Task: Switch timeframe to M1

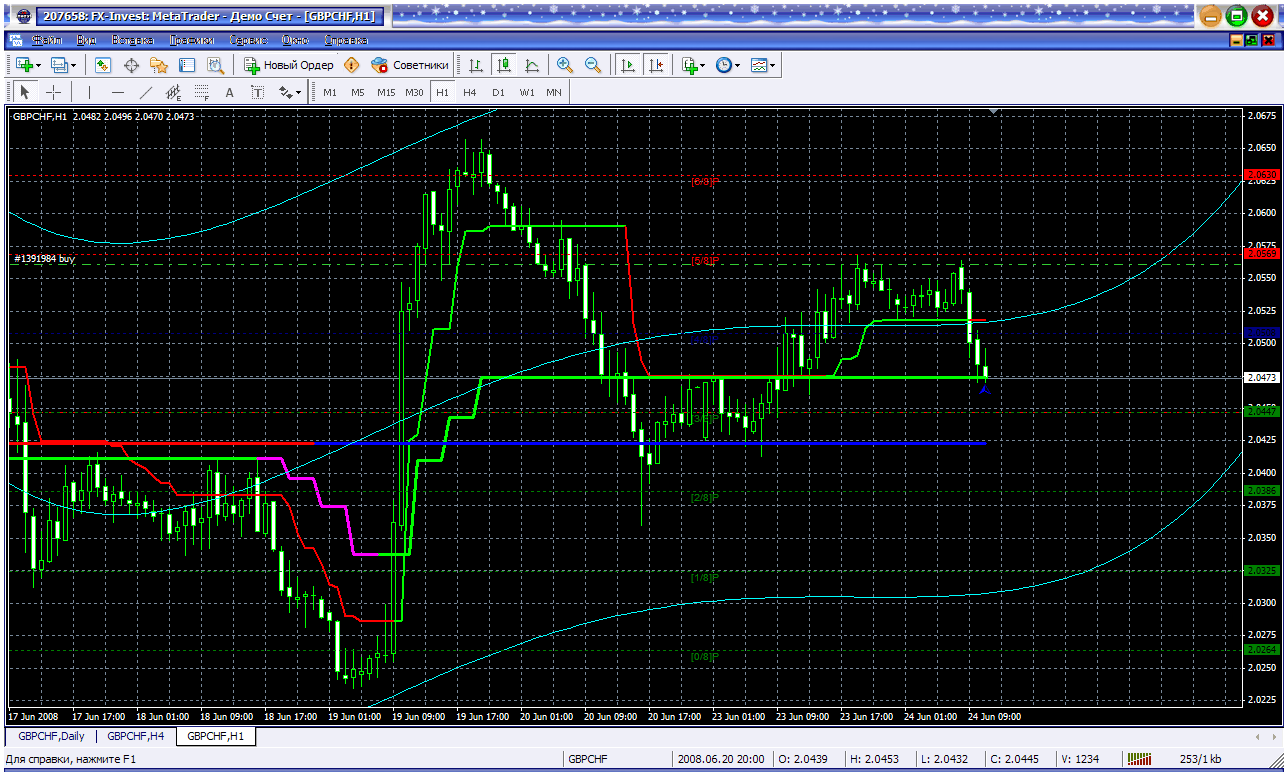Action: (330, 92)
